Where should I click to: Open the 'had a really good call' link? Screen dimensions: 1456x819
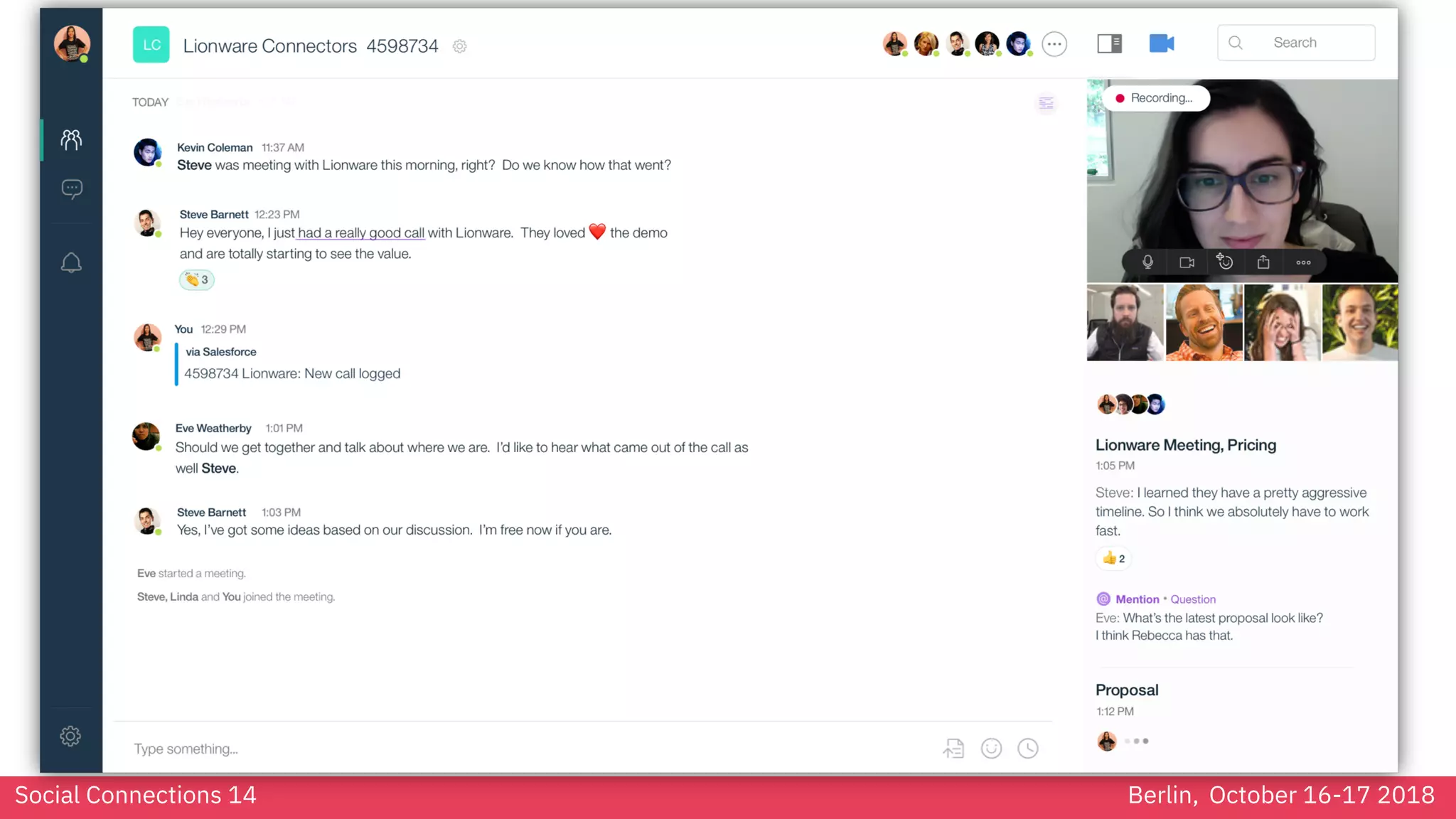361,233
